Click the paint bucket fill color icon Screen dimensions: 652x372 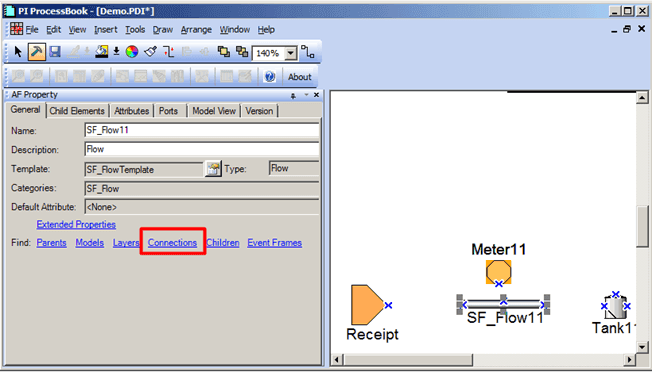coord(101,52)
